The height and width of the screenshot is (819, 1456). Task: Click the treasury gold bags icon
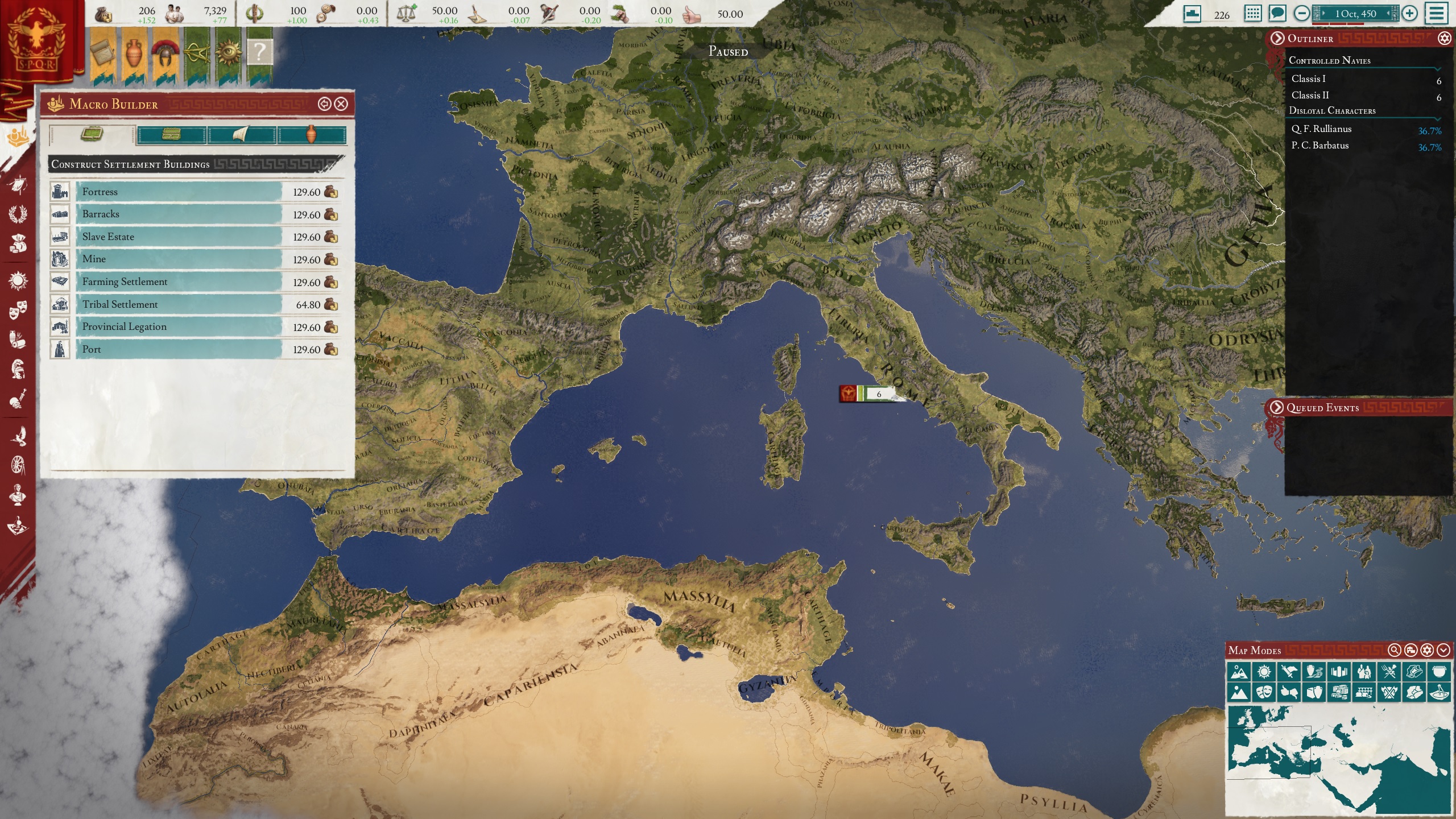coord(103,13)
